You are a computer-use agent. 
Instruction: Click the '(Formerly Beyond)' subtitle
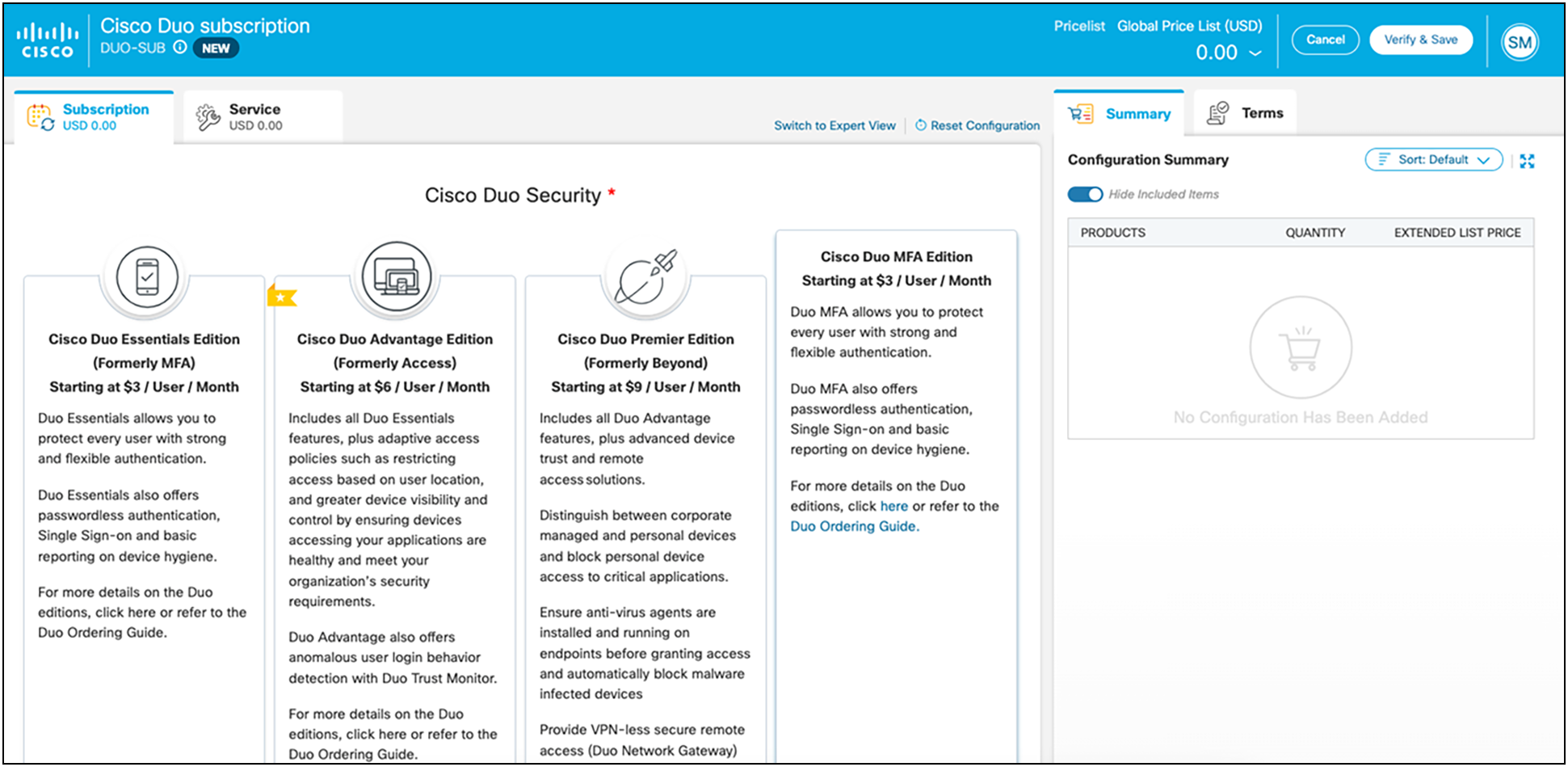(x=645, y=364)
